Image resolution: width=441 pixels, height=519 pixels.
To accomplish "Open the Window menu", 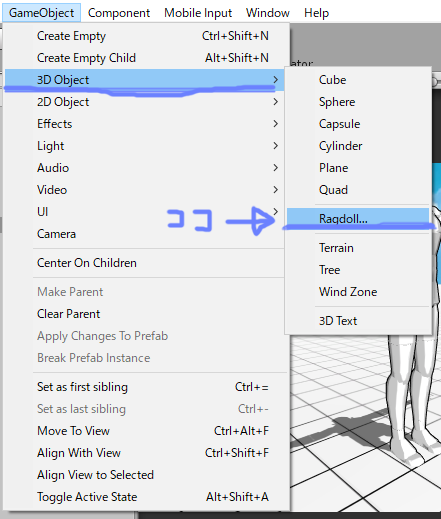I will click(268, 13).
